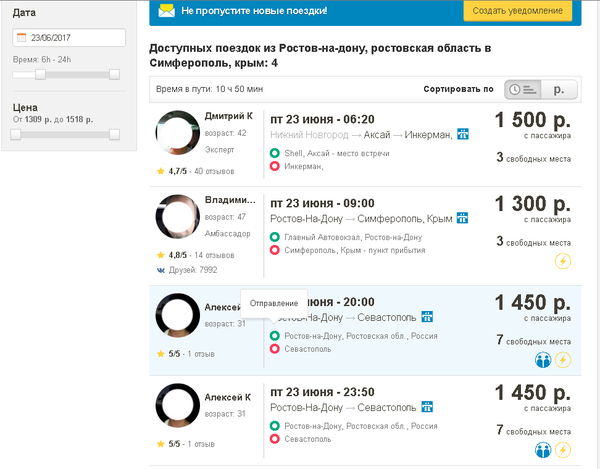The image size is (600, 469).
Task: Sort trips by price in rubles
Action: [559, 89]
